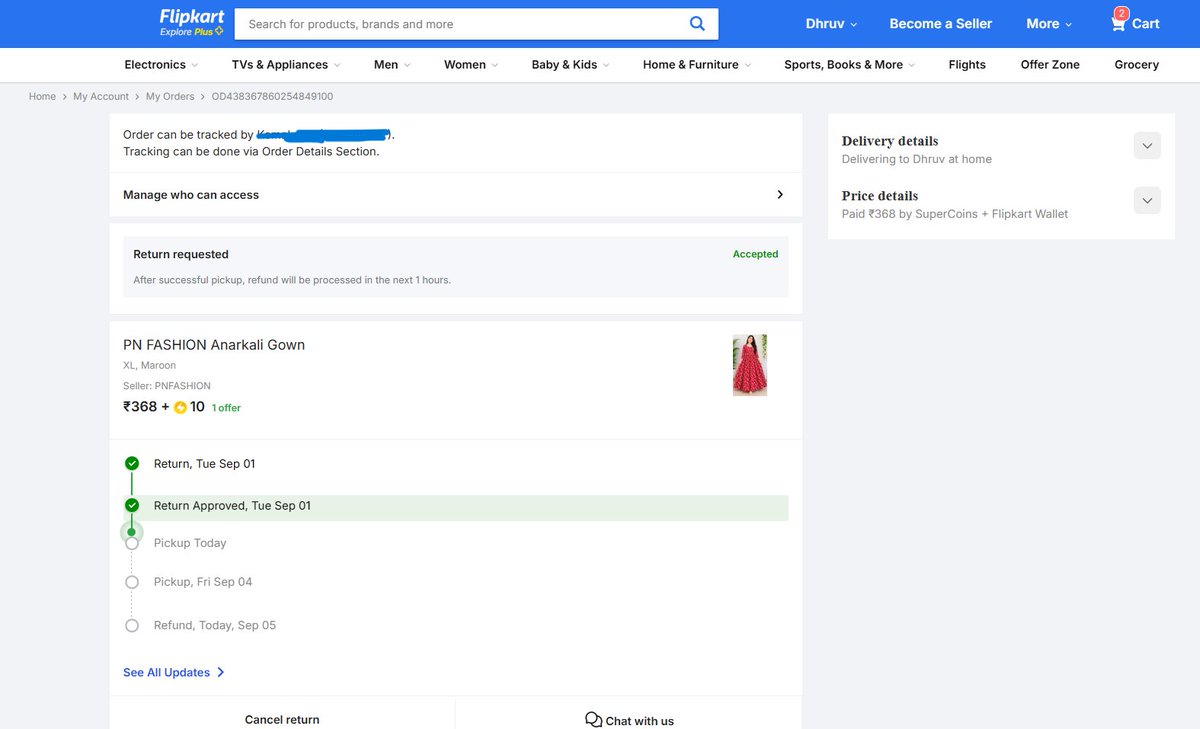Click the Flipkart Explore Plus logo

pos(192,23)
